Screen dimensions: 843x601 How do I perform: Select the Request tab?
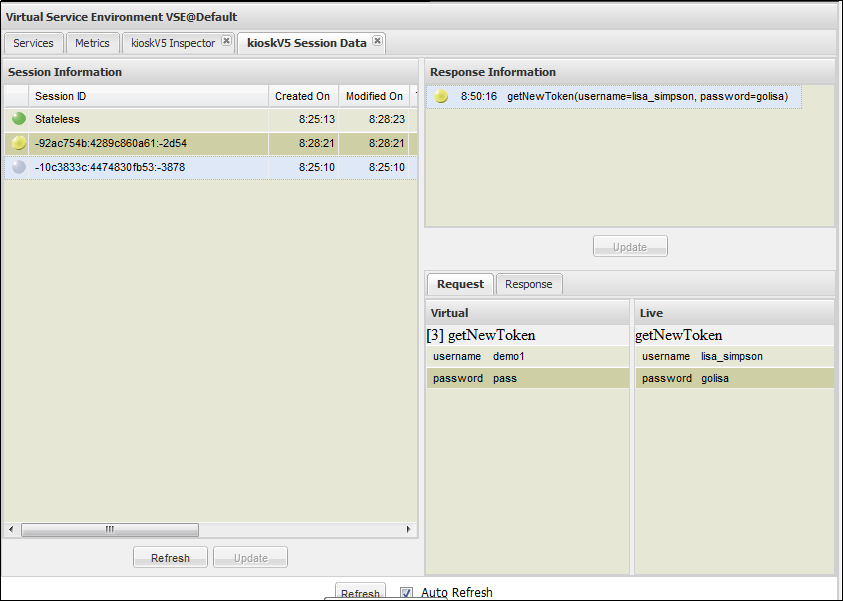(460, 284)
